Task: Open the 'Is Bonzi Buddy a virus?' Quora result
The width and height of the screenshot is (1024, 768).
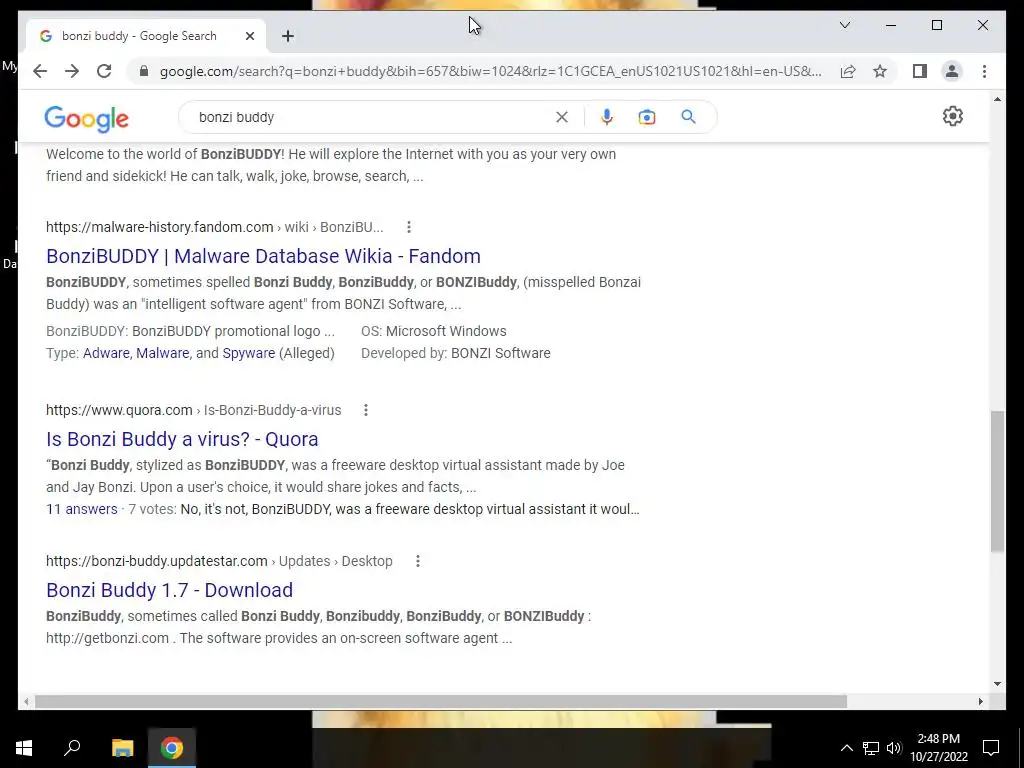Action: click(182, 439)
